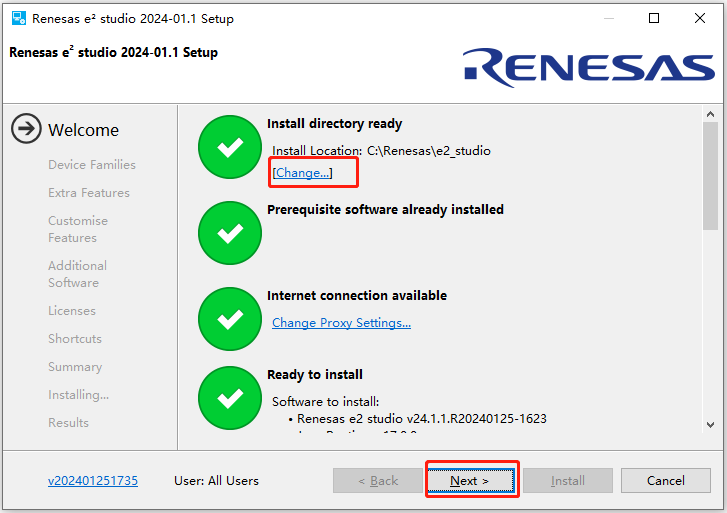Viewport: 727px width, 513px height.
Task: Select Extra Features step in sidebar
Action: pos(89,193)
